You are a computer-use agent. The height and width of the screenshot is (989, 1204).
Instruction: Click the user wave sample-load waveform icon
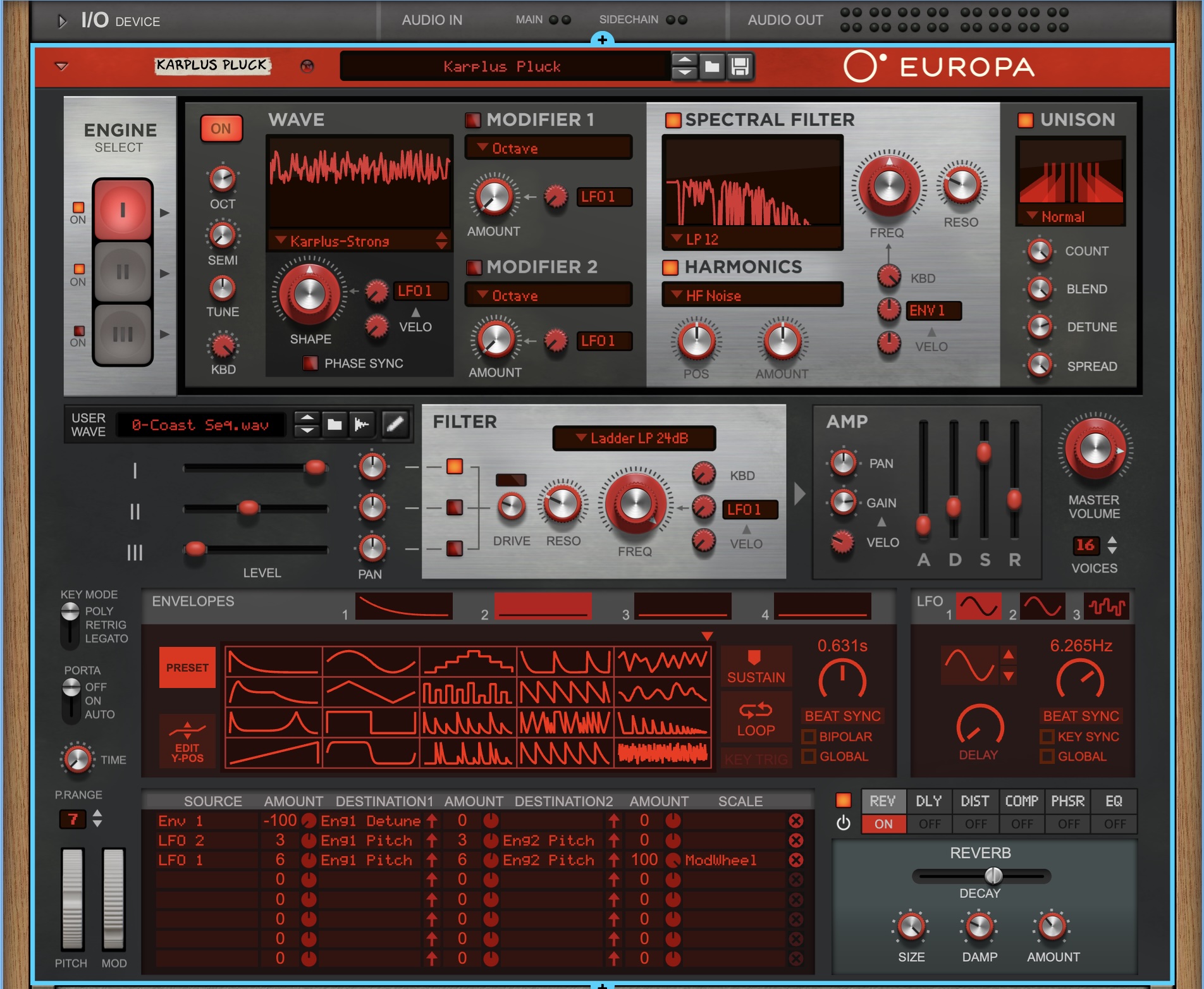pyautogui.click(x=362, y=424)
